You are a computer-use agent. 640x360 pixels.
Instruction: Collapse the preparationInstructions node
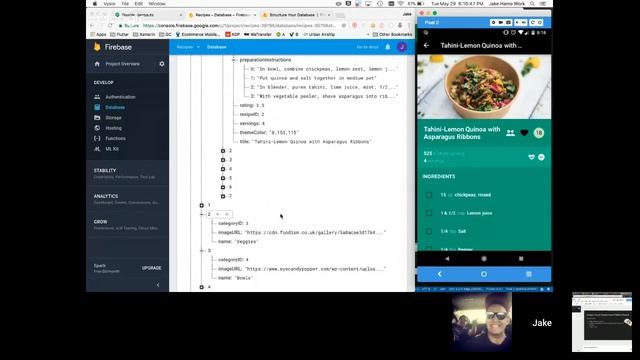point(234,60)
